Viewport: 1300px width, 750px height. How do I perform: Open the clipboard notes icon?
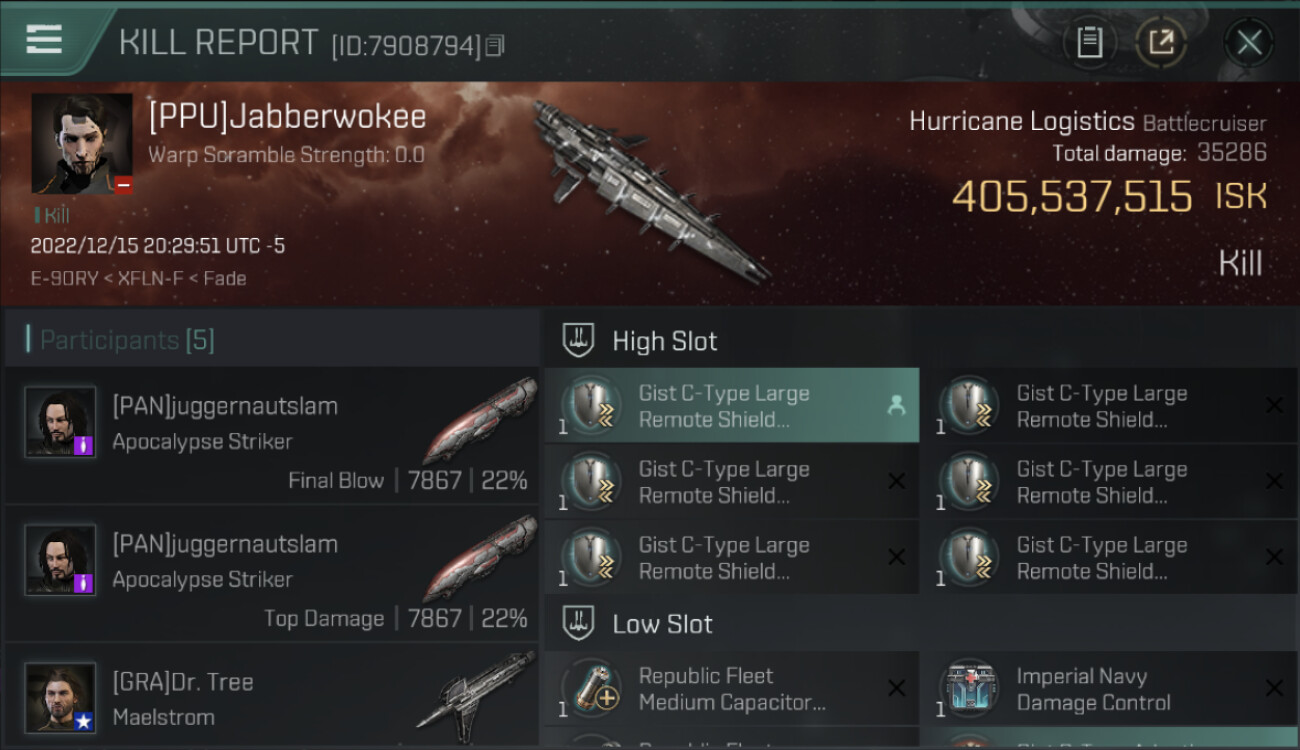coord(1089,42)
